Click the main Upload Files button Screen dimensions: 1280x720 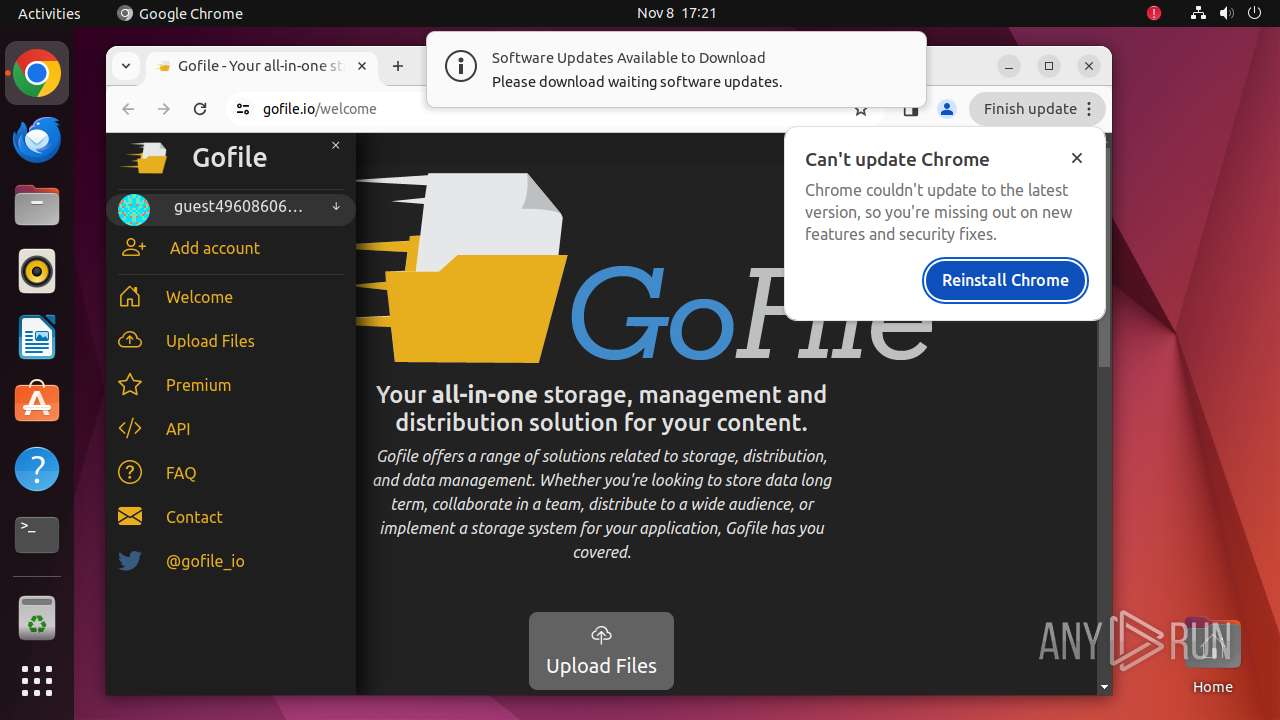(601, 651)
